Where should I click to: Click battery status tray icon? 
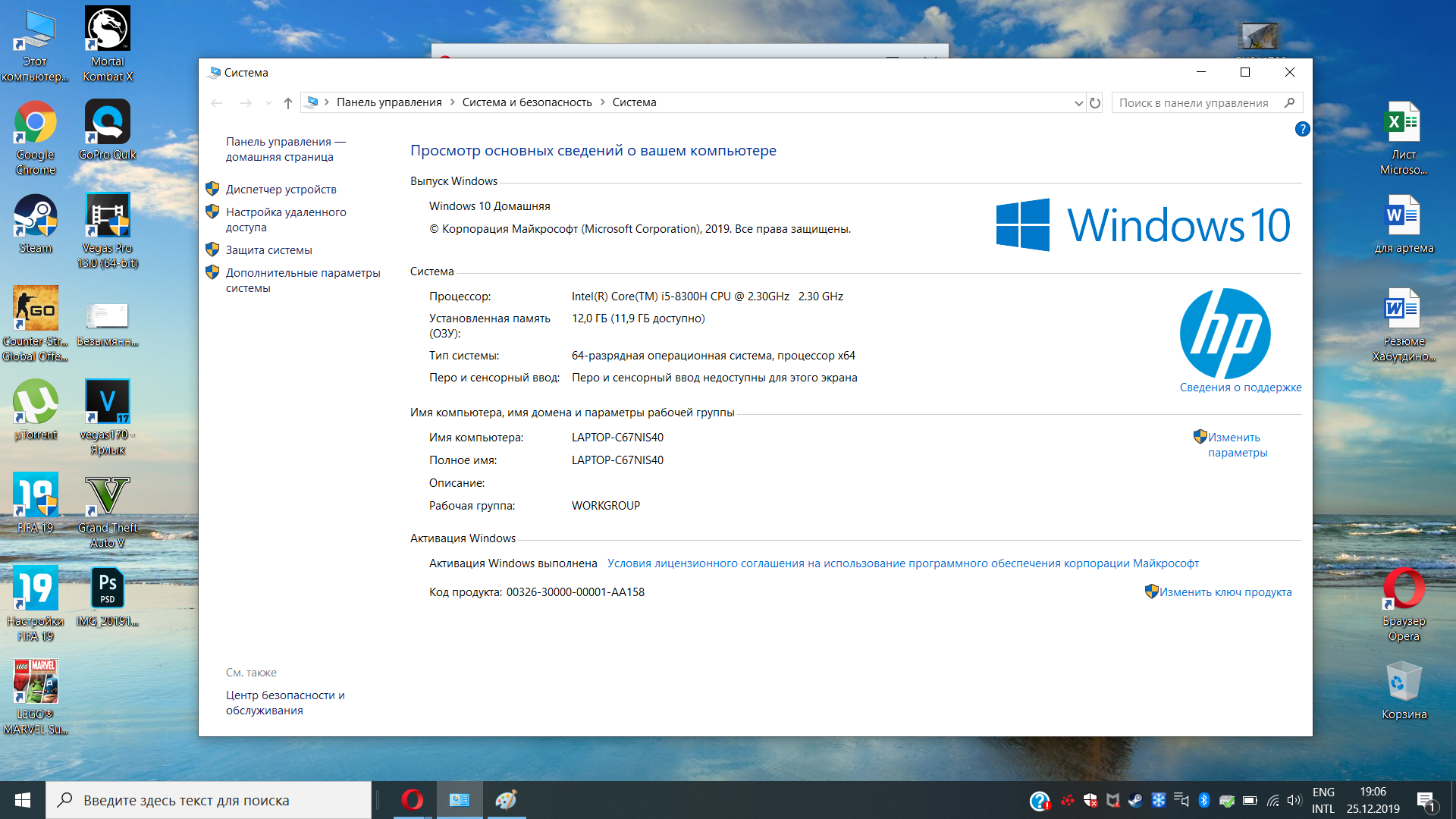point(1250,800)
